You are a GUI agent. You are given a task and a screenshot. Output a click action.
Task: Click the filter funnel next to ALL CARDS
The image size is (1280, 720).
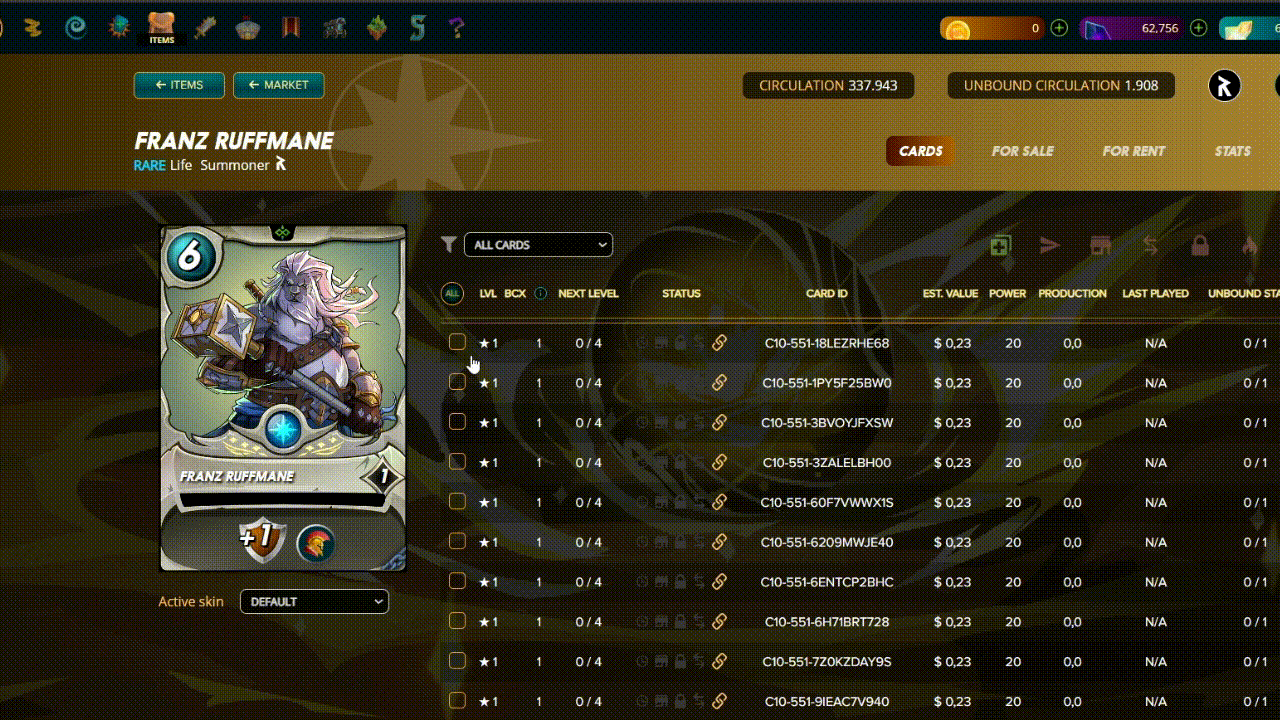pos(449,245)
